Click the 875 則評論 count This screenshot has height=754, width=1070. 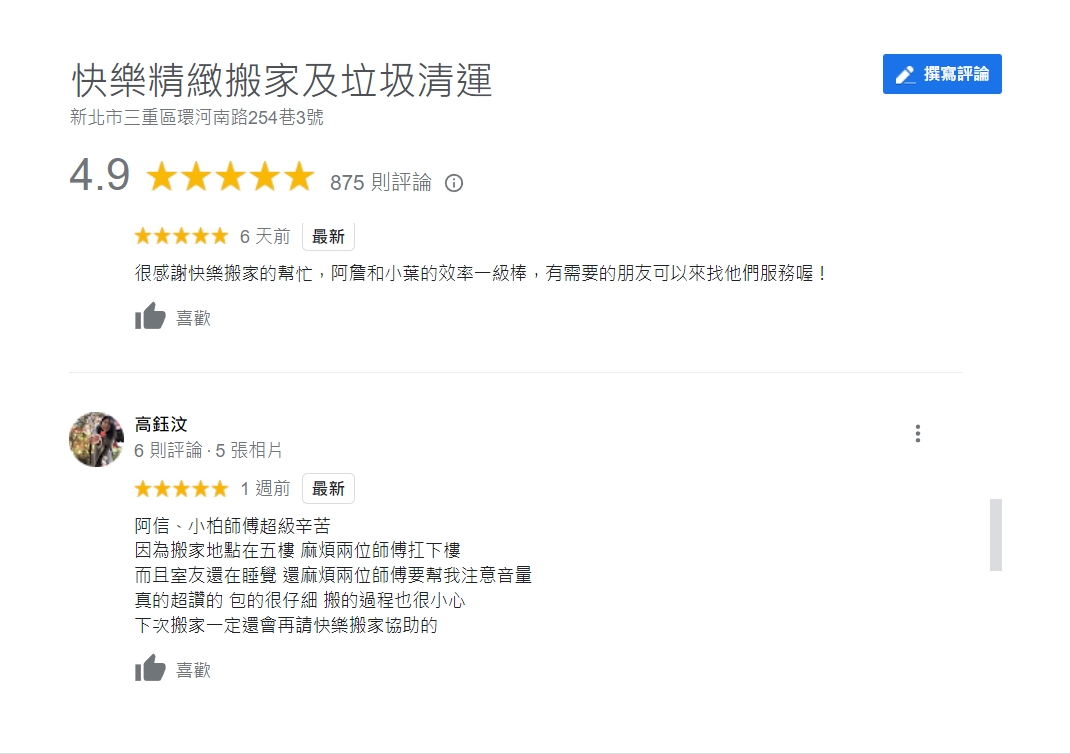click(x=381, y=182)
